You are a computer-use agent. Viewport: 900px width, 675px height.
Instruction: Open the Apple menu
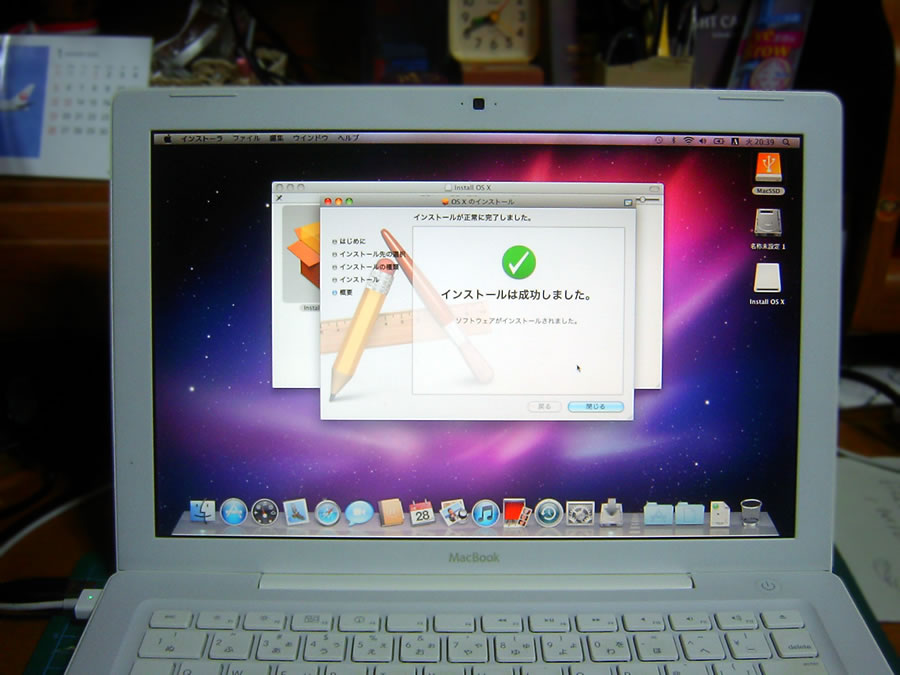pyautogui.click(x=168, y=139)
